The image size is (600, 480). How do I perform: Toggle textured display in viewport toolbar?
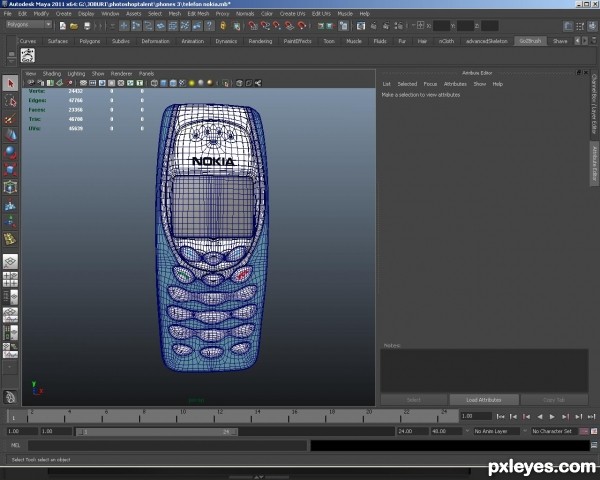coord(183,83)
